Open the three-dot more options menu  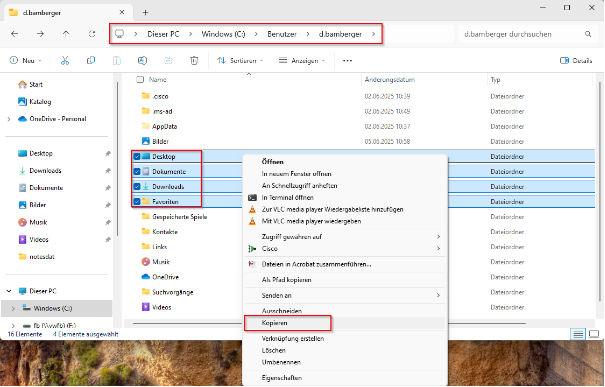347,61
